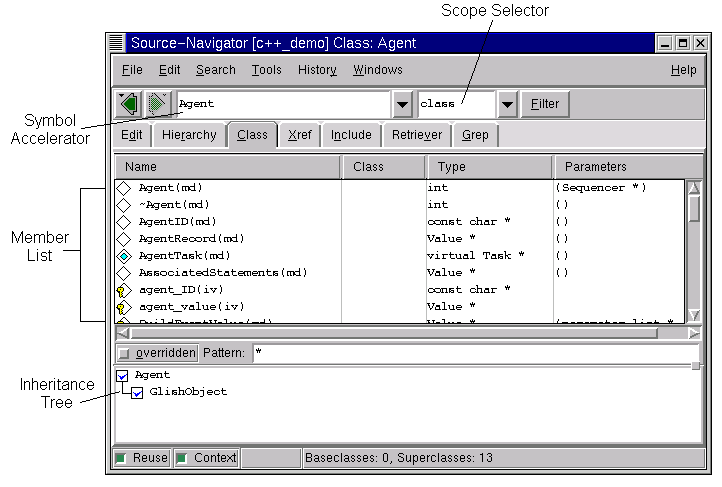722x487 pixels.
Task: Switch to the Edit tab
Action: [132, 135]
